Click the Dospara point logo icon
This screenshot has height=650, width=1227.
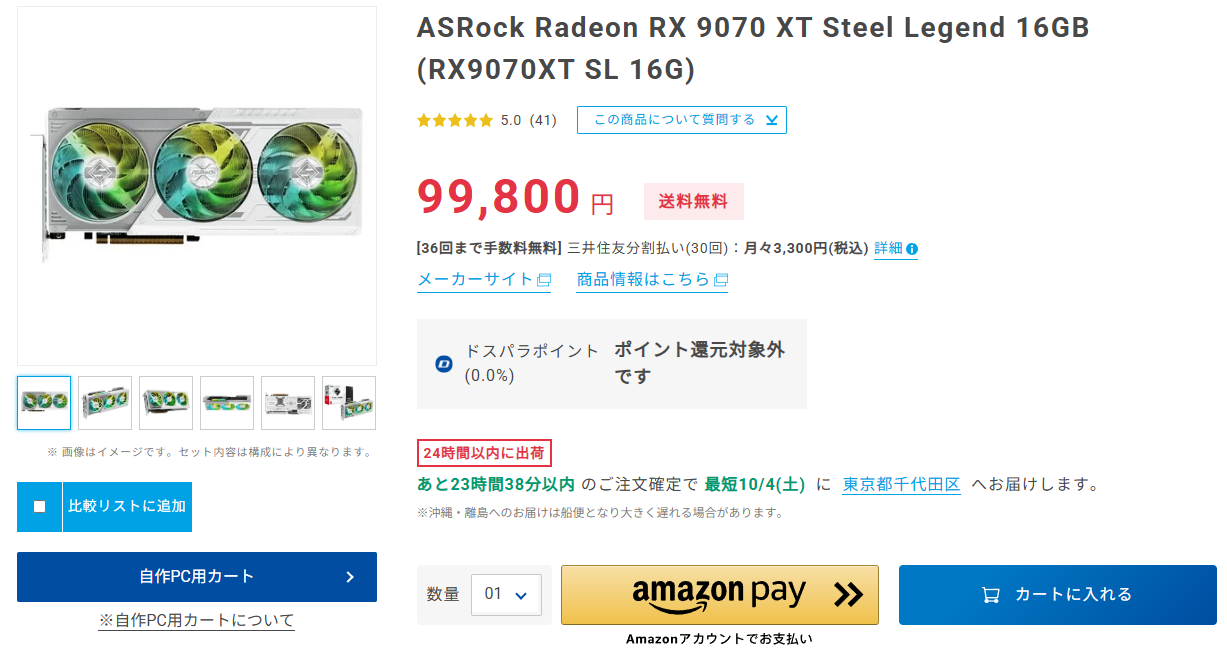pyautogui.click(x=444, y=364)
